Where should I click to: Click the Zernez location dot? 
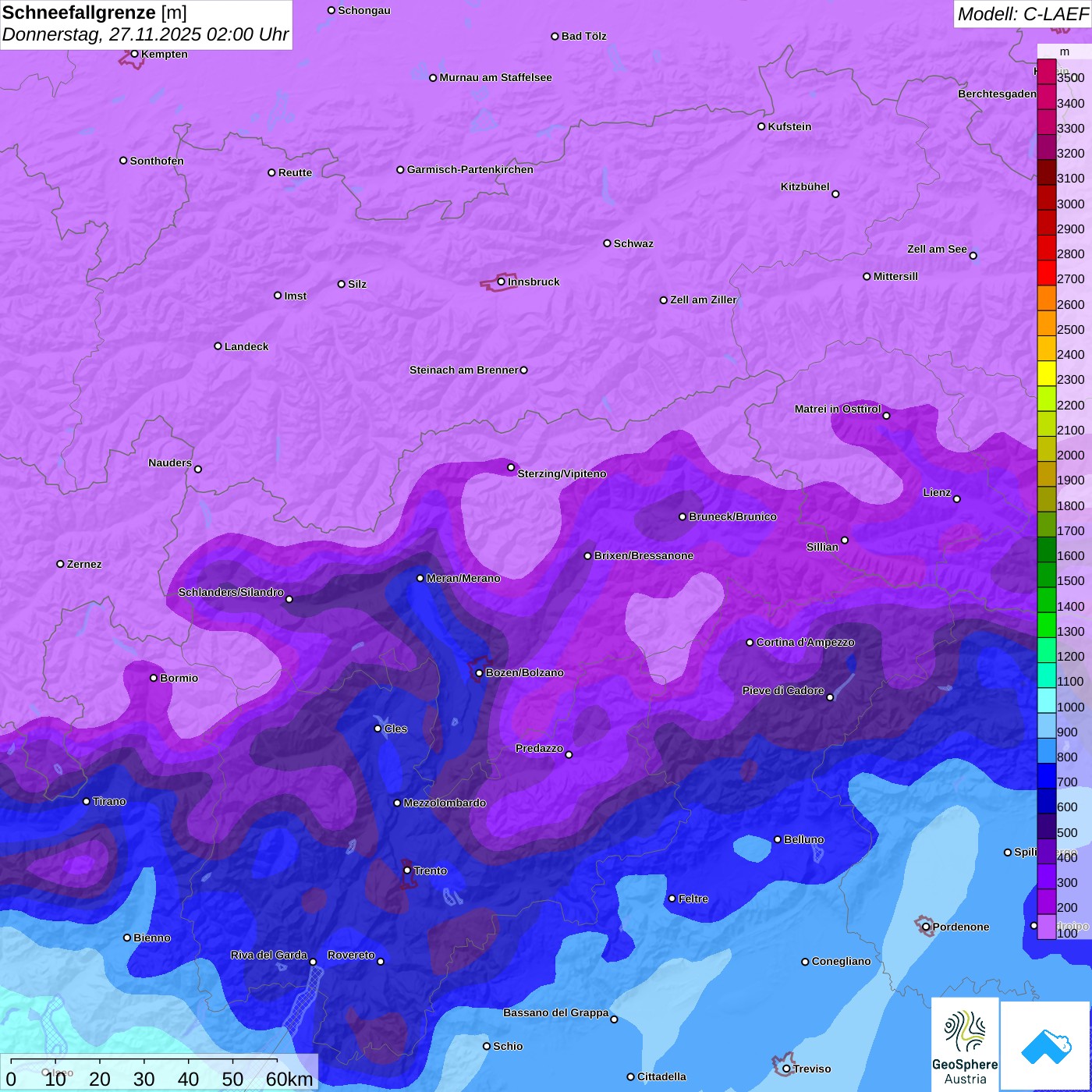[61, 564]
